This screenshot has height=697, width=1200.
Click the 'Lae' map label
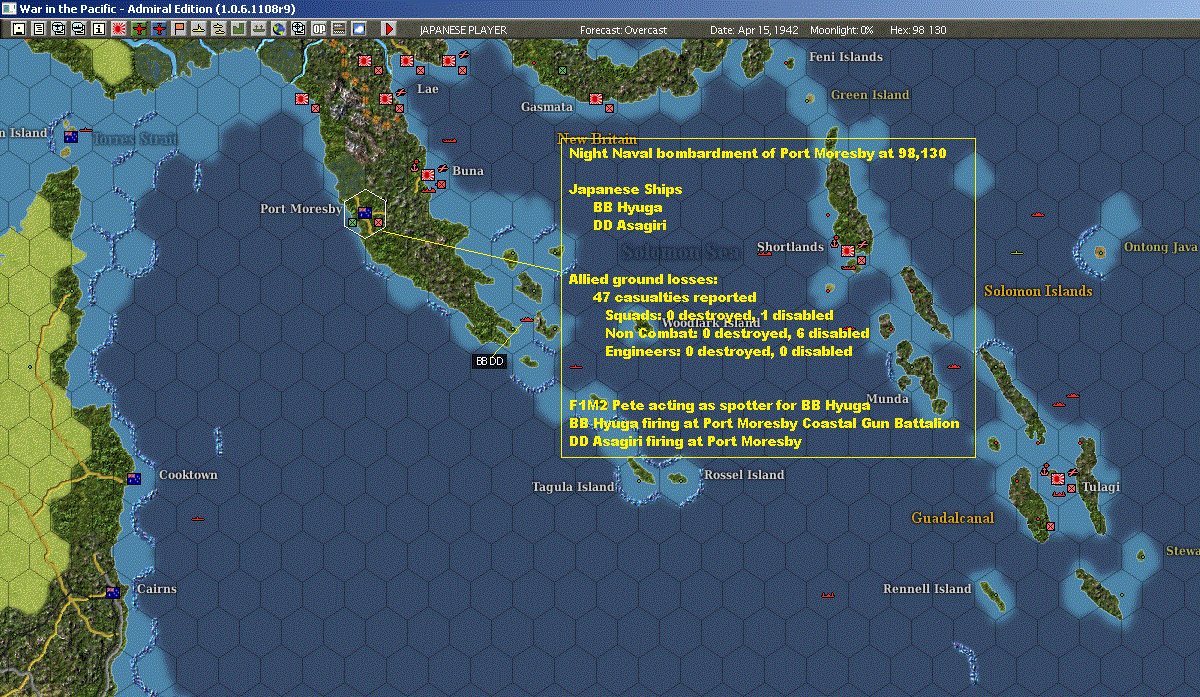[428, 88]
